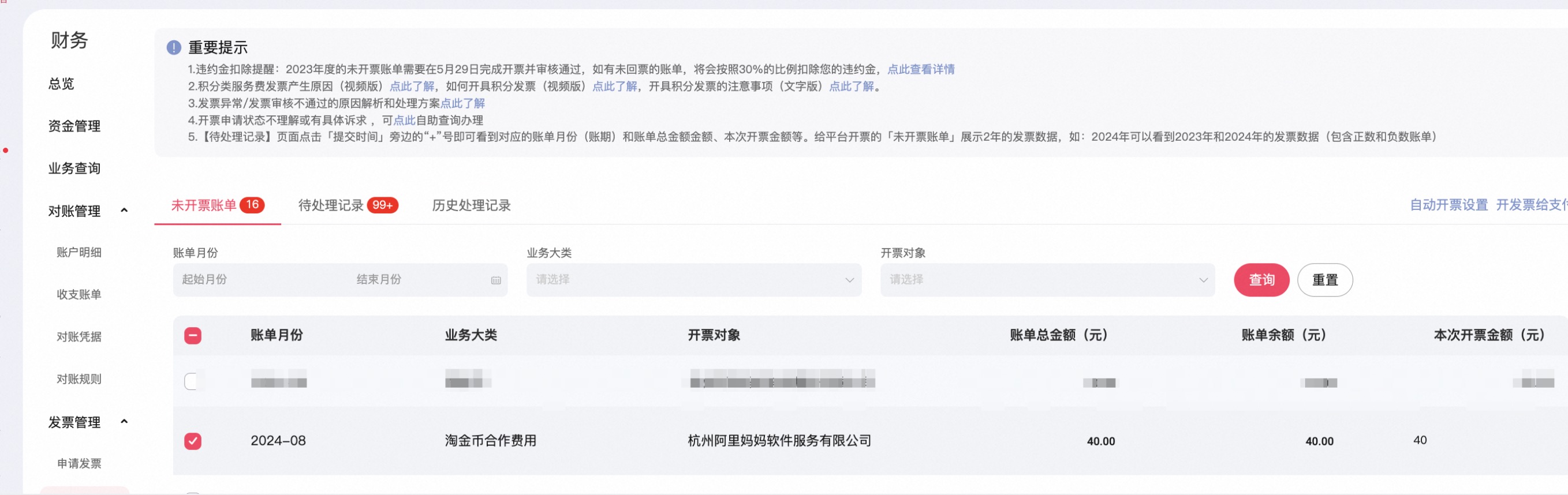Click the 重置 button

(1324, 280)
